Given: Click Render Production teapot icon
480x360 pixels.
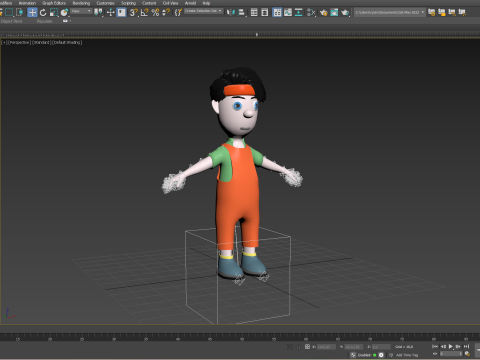Looking at the screenshot, I should 345,12.
